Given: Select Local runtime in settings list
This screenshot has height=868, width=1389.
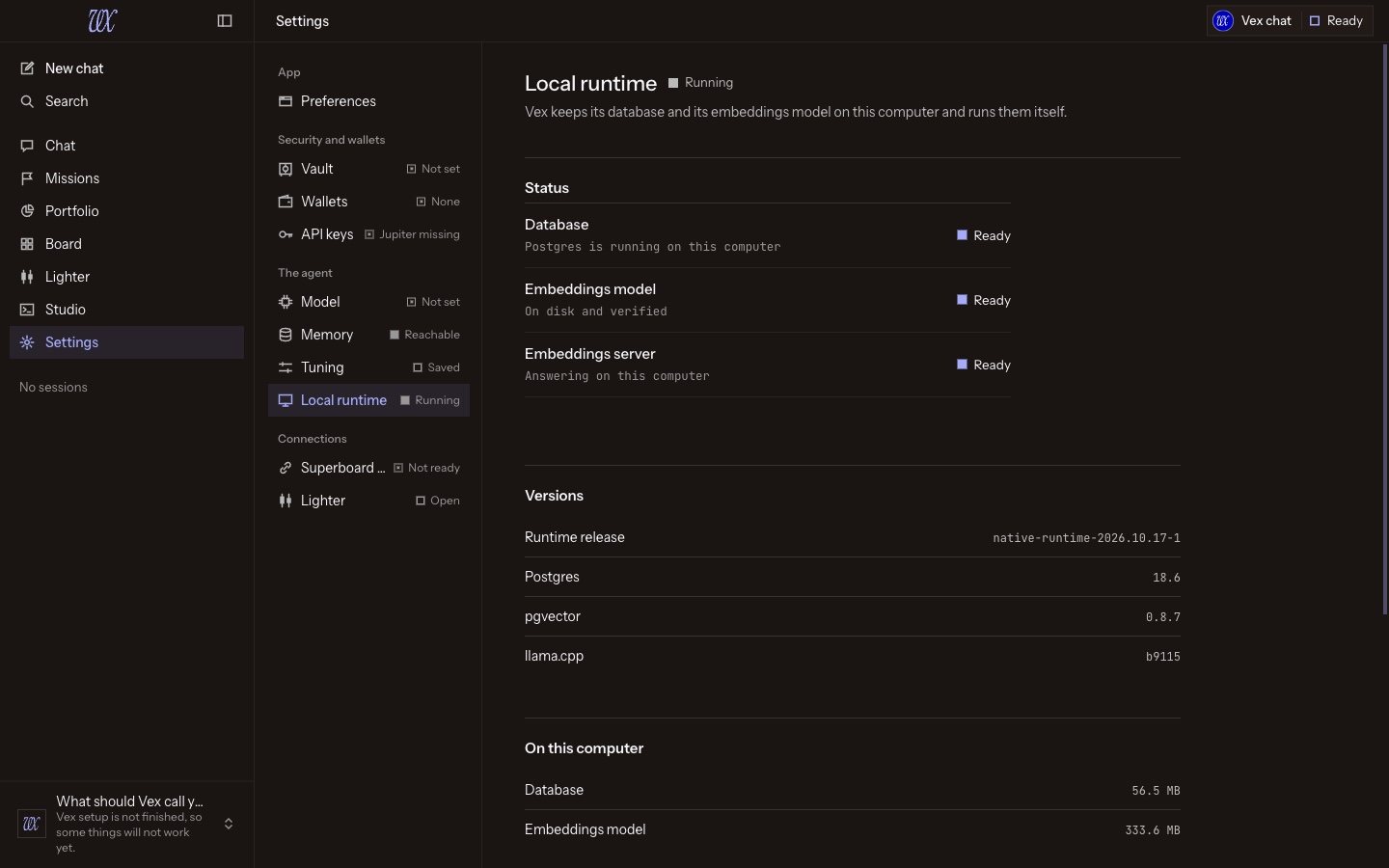Looking at the screenshot, I should click(368, 400).
